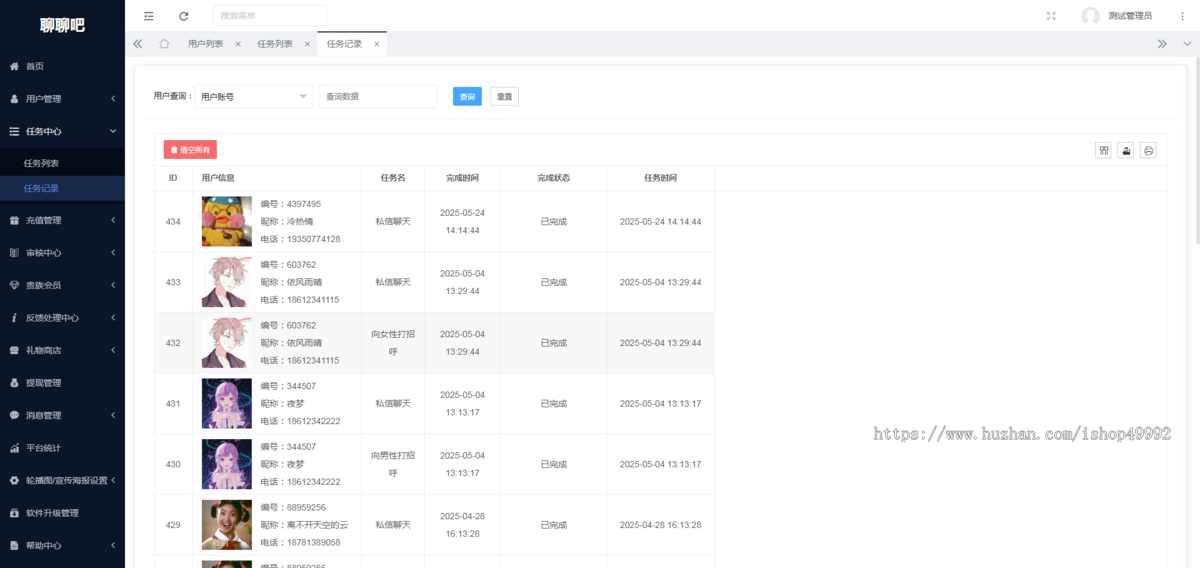This screenshot has width=1200, height=568.
Task: Click the home tab icon
Action: coord(164,44)
